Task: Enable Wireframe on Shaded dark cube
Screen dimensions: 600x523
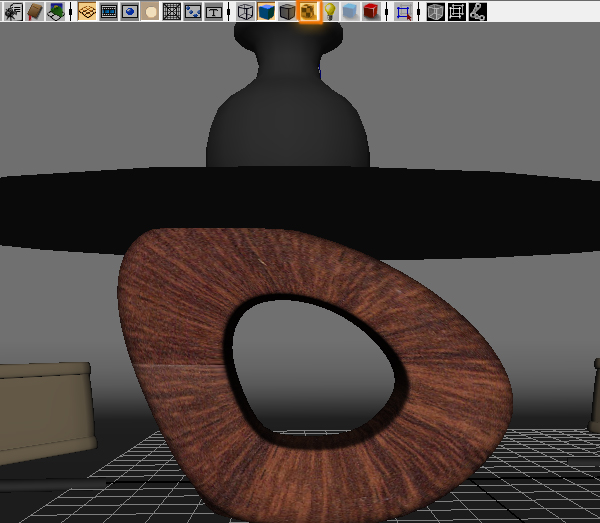Action: [287, 11]
